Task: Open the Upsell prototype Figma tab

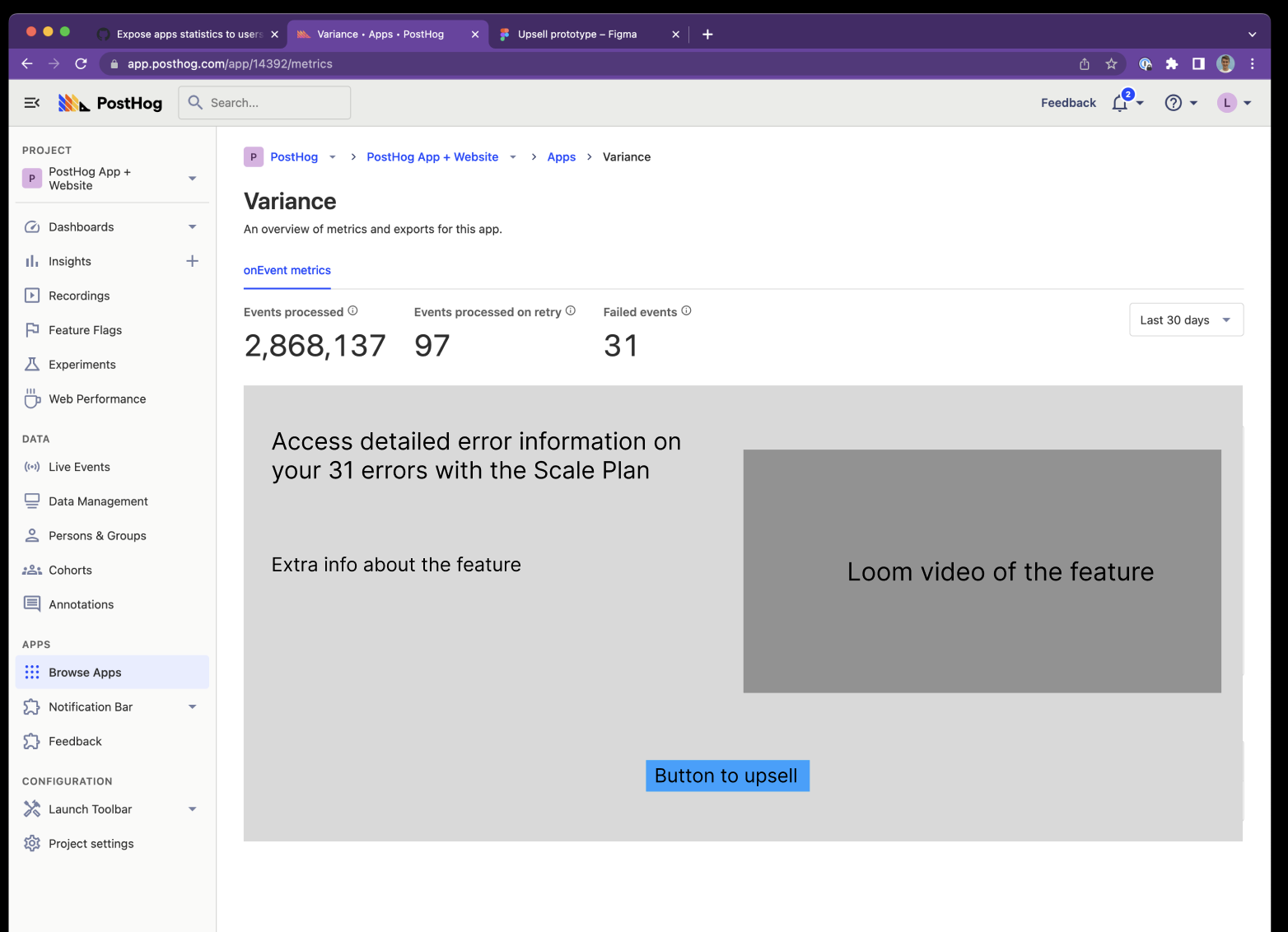Action: [576, 34]
